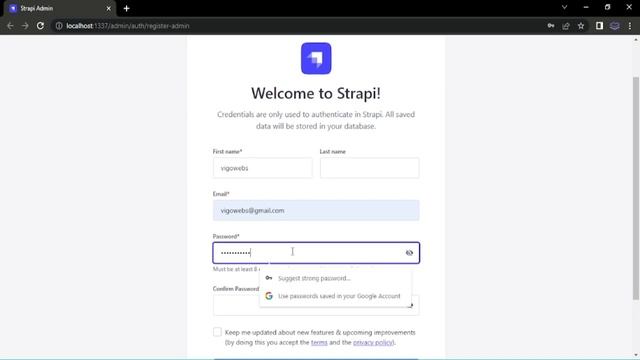Click the Last name input field
640x360 pixels.
(369, 168)
